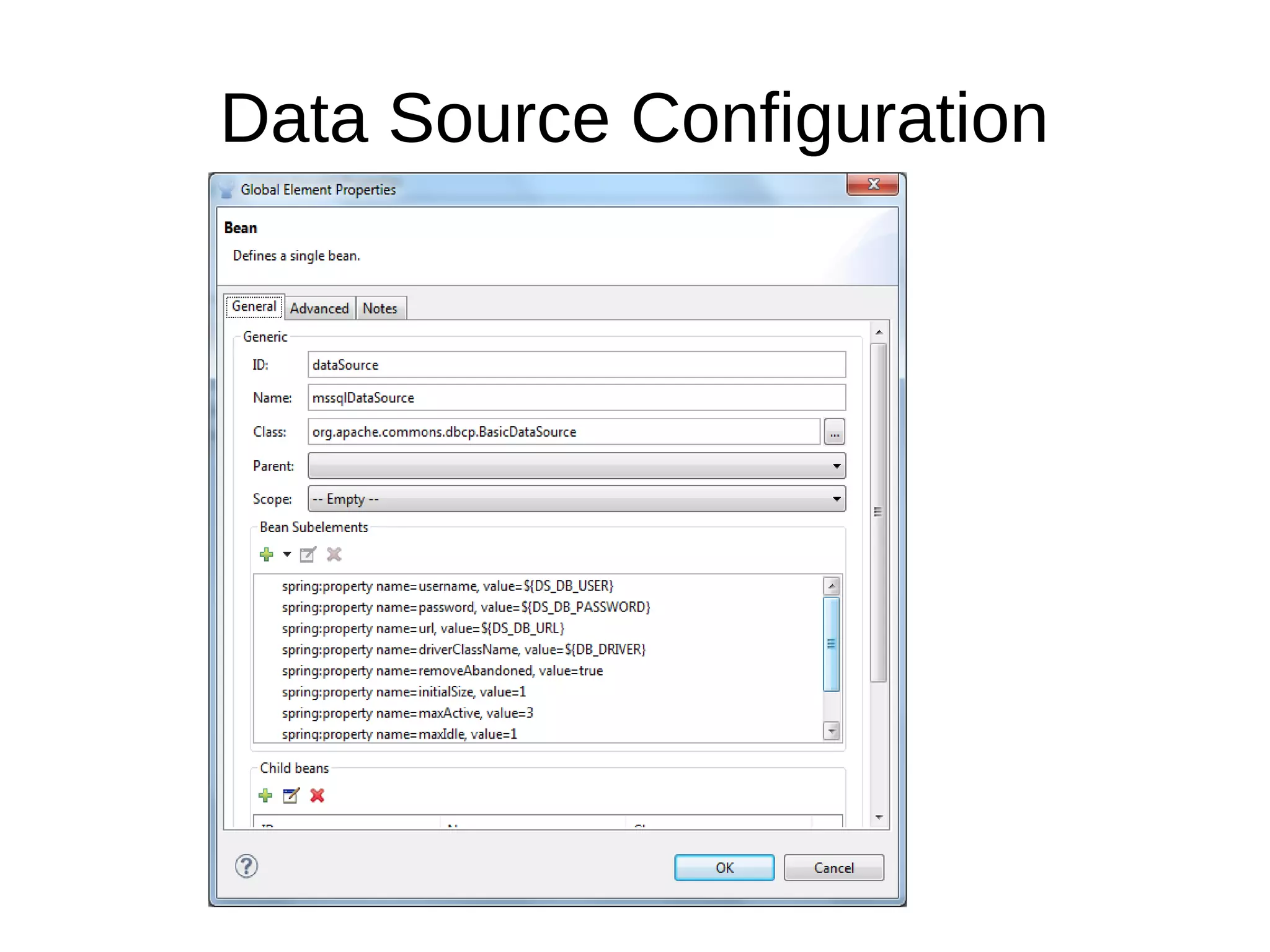Image resolution: width=1270 pixels, height=952 pixels.
Task: Open the help question mark icon
Action: (246, 866)
